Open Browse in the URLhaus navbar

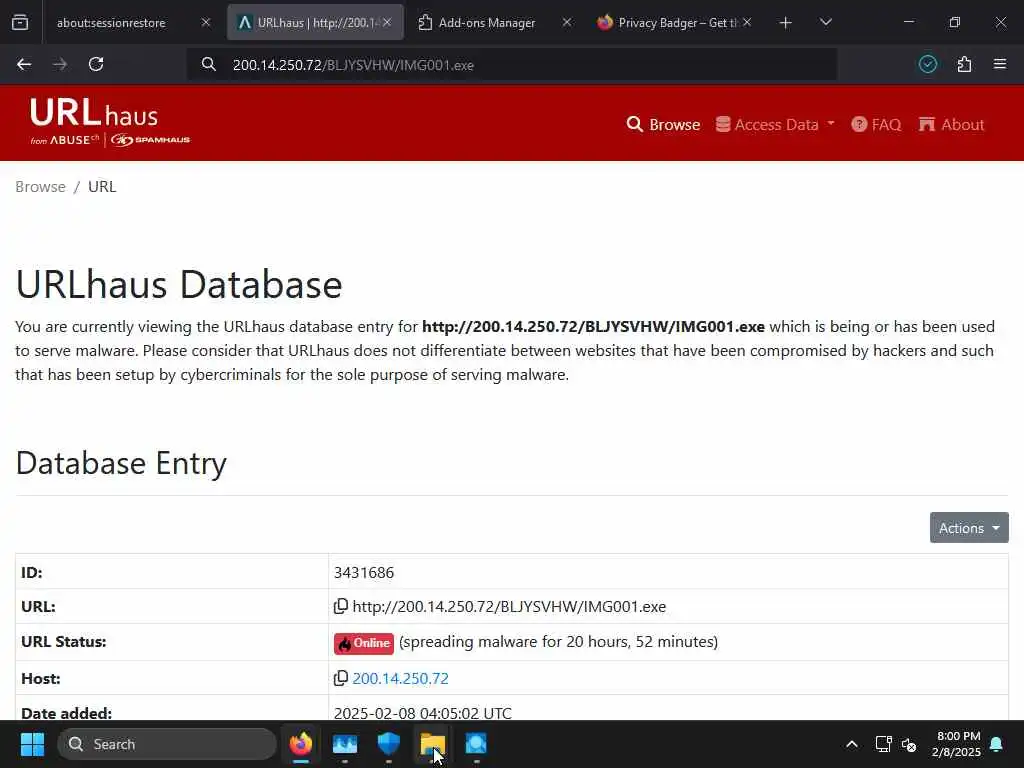click(x=663, y=124)
